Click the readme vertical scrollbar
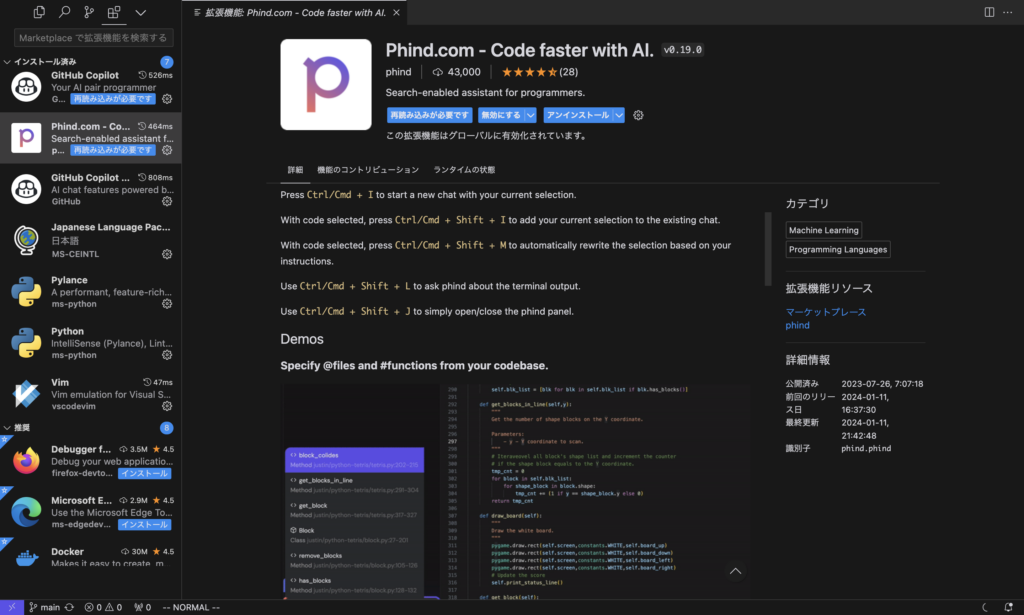This screenshot has width=1024, height=615. (768, 249)
